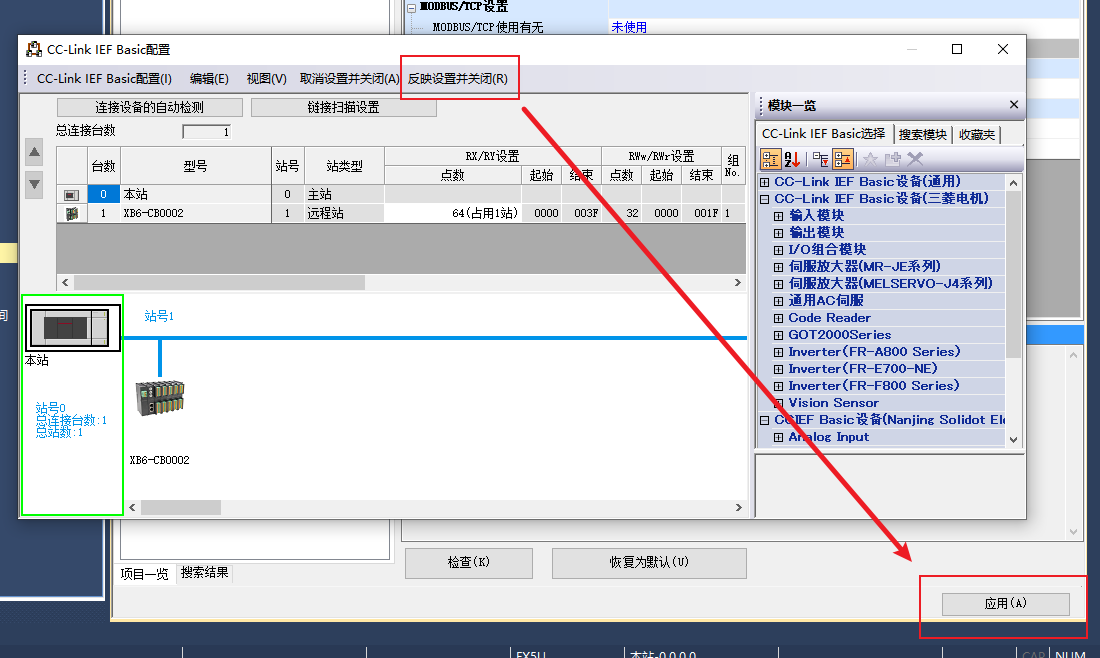Click the move row up arrow button
Image resolution: width=1100 pixels, height=658 pixels.
pos(34,152)
